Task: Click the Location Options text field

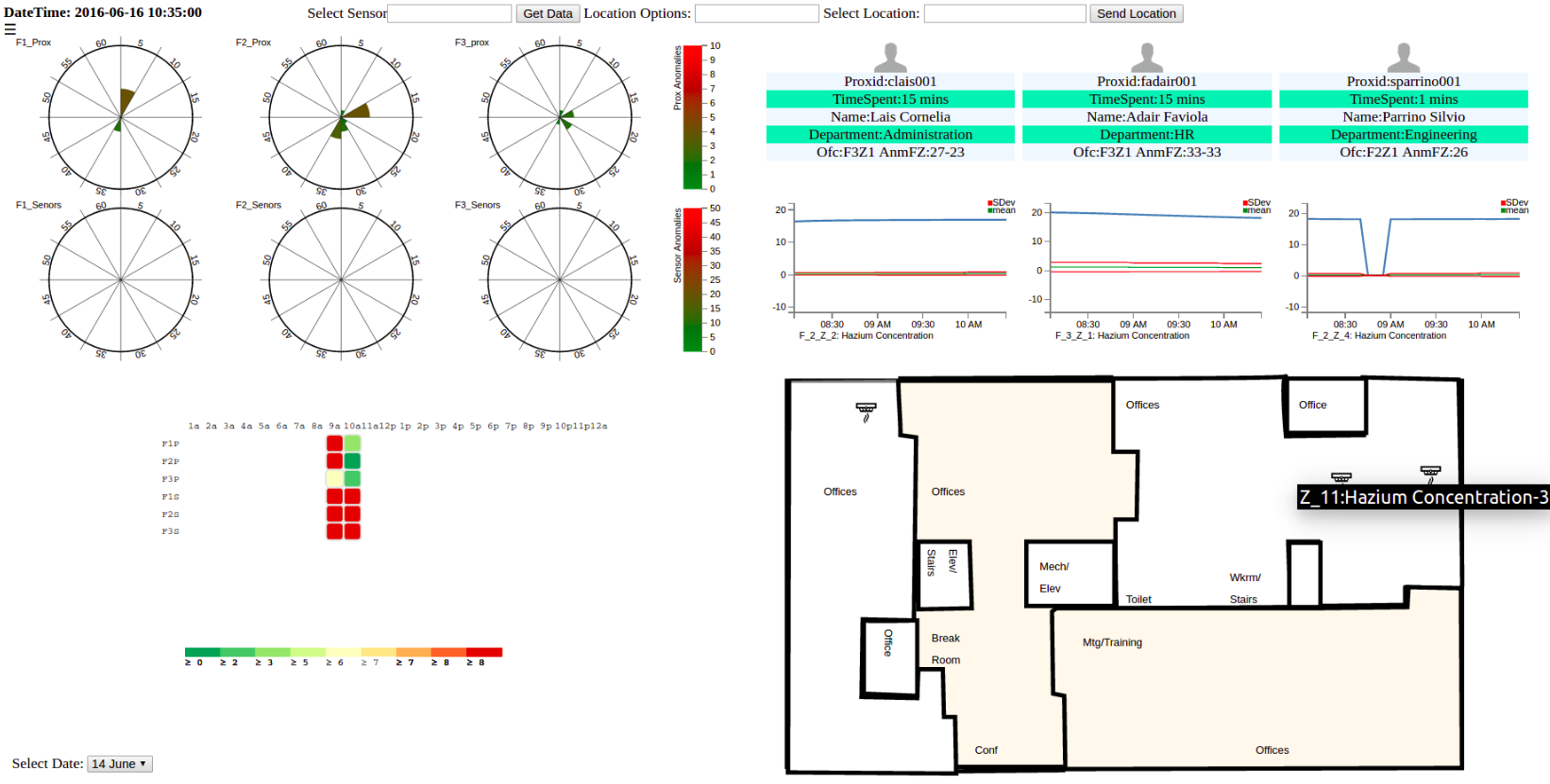Action: click(756, 14)
